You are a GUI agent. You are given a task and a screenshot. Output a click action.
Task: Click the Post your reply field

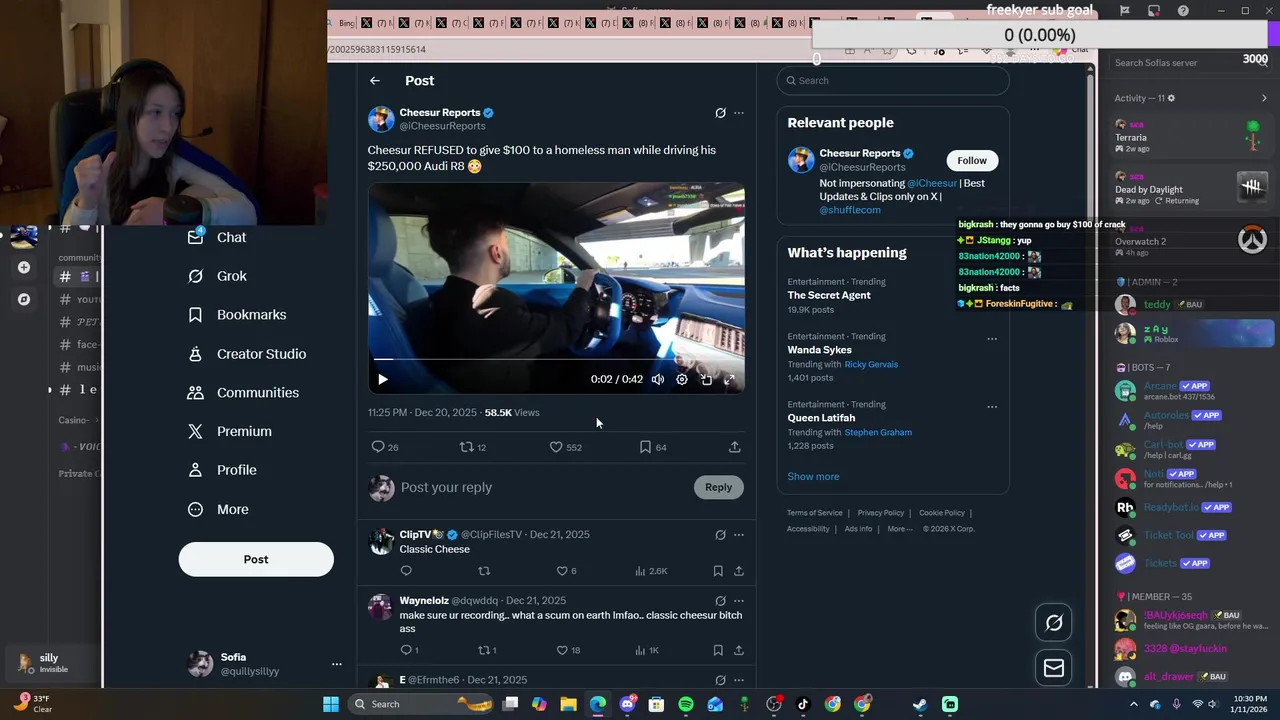[540, 487]
